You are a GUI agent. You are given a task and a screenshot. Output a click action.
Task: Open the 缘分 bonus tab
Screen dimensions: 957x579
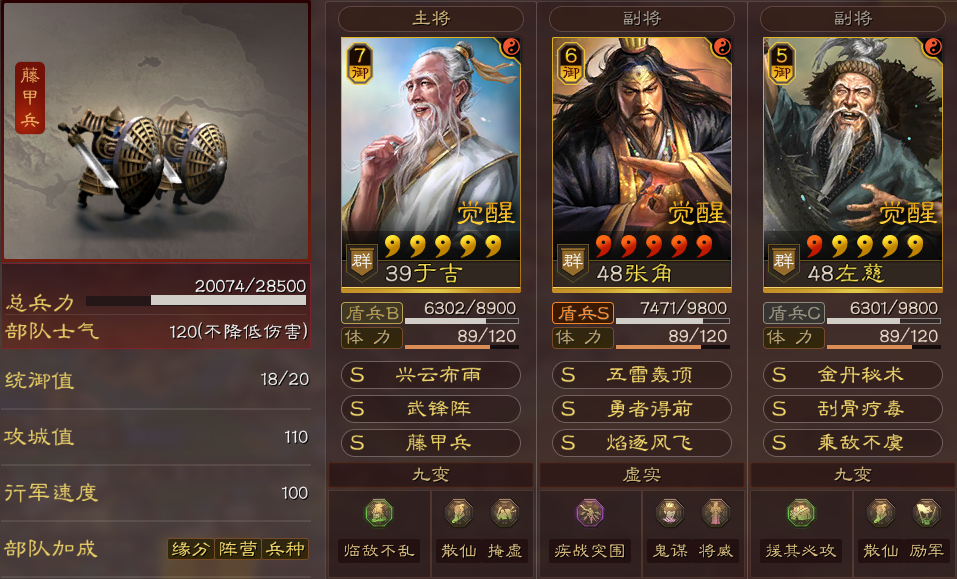[x=190, y=549]
